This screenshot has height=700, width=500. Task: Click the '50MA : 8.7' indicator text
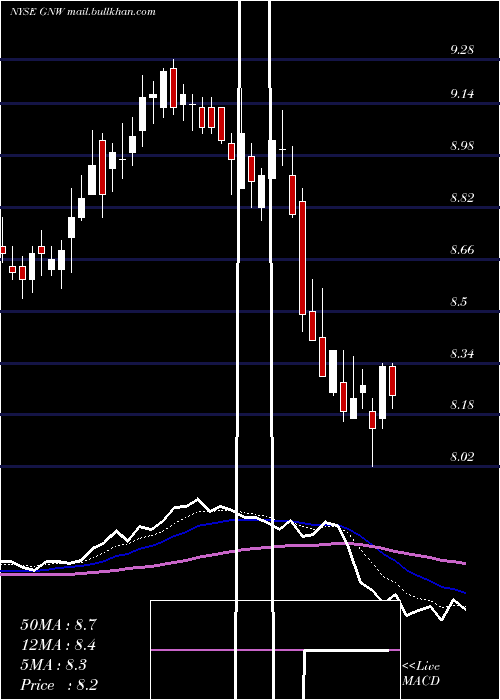coord(58,625)
